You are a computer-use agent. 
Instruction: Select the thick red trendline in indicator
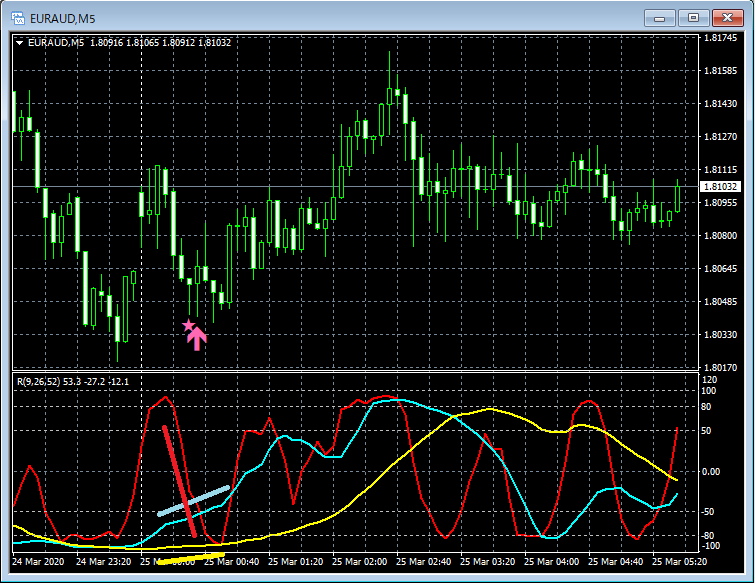pyautogui.click(x=179, y=480)
